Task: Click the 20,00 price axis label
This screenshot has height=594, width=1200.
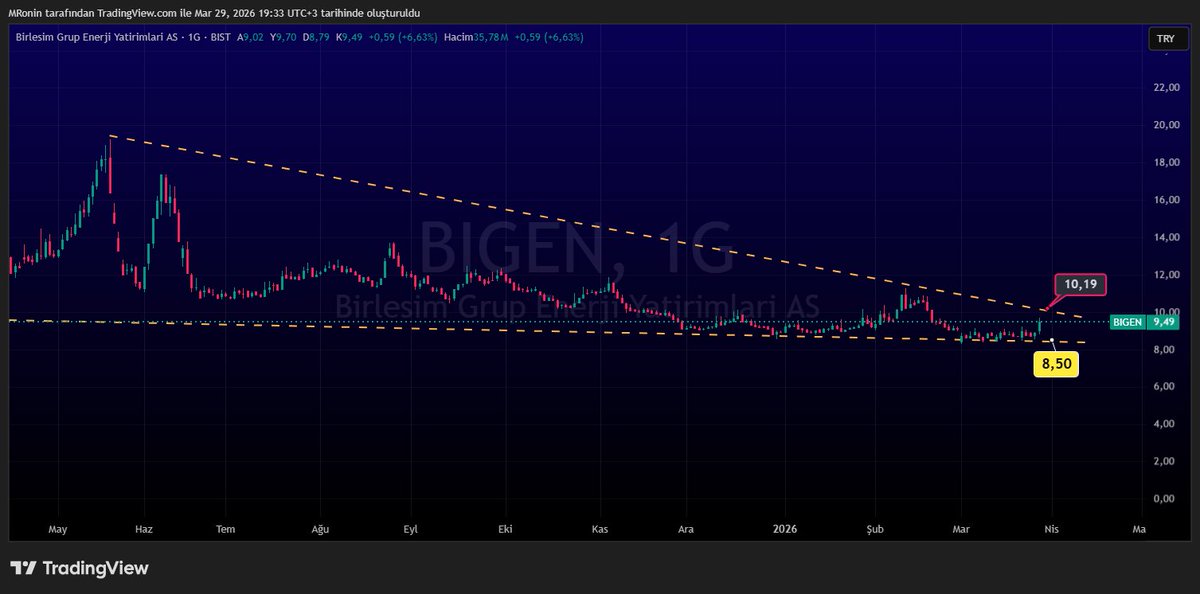Action: tap(1166, 125)
